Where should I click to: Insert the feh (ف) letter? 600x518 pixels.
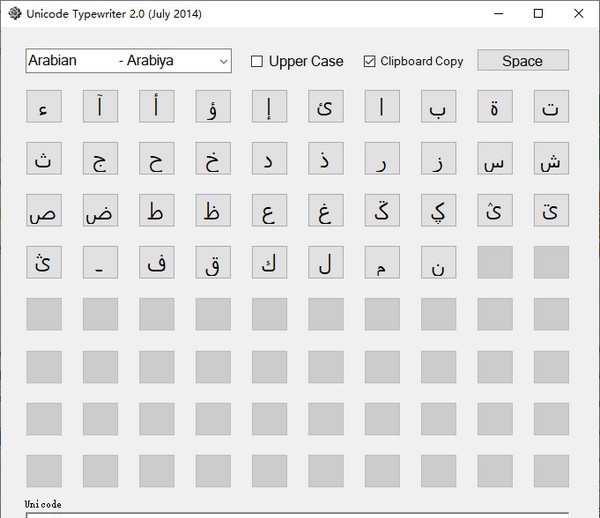click(157, 262)
